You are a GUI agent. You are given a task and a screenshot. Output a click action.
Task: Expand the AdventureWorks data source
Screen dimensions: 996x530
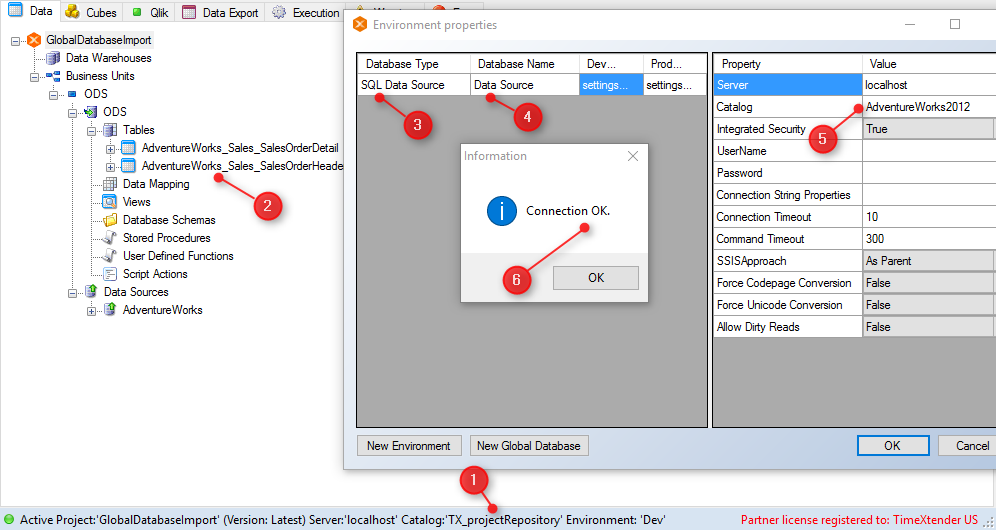pos(91,311)
